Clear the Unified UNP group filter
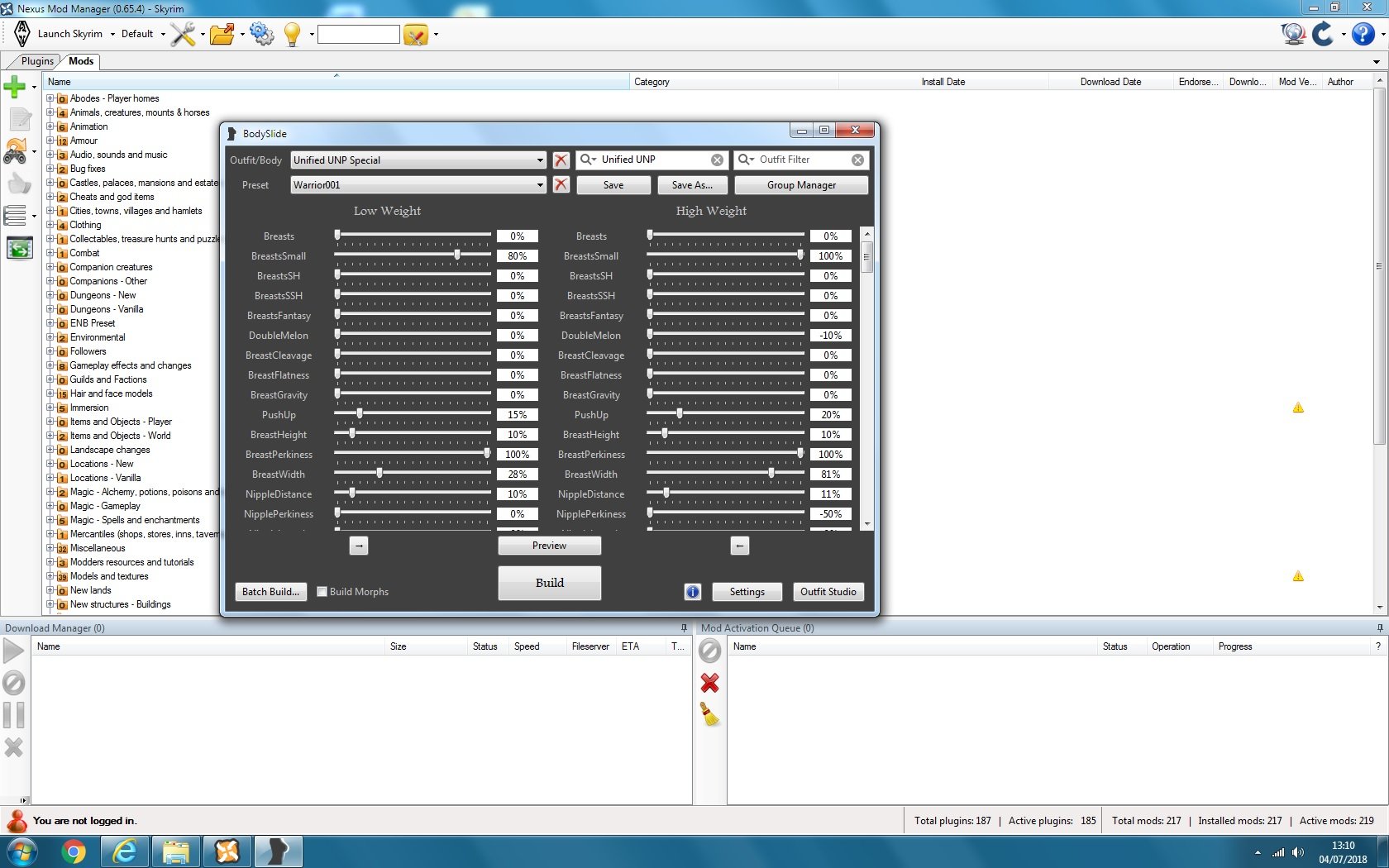This screenshot has height=868, width=1389. click(717, 160)
